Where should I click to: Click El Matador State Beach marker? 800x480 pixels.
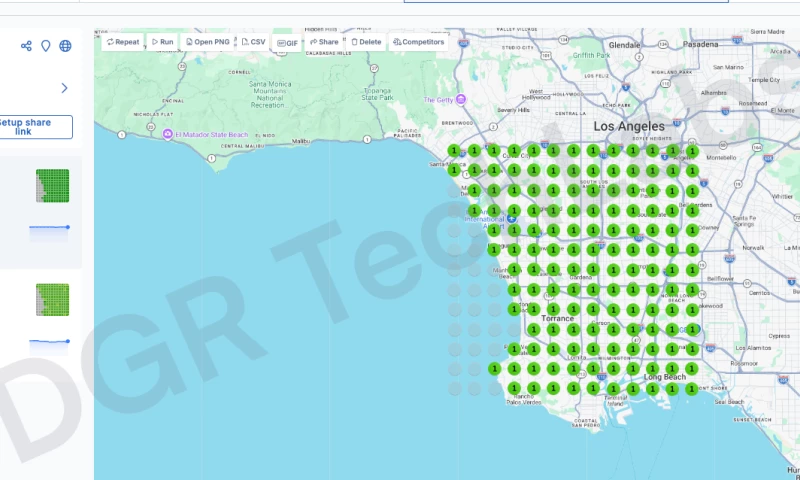tap(167, 134)
